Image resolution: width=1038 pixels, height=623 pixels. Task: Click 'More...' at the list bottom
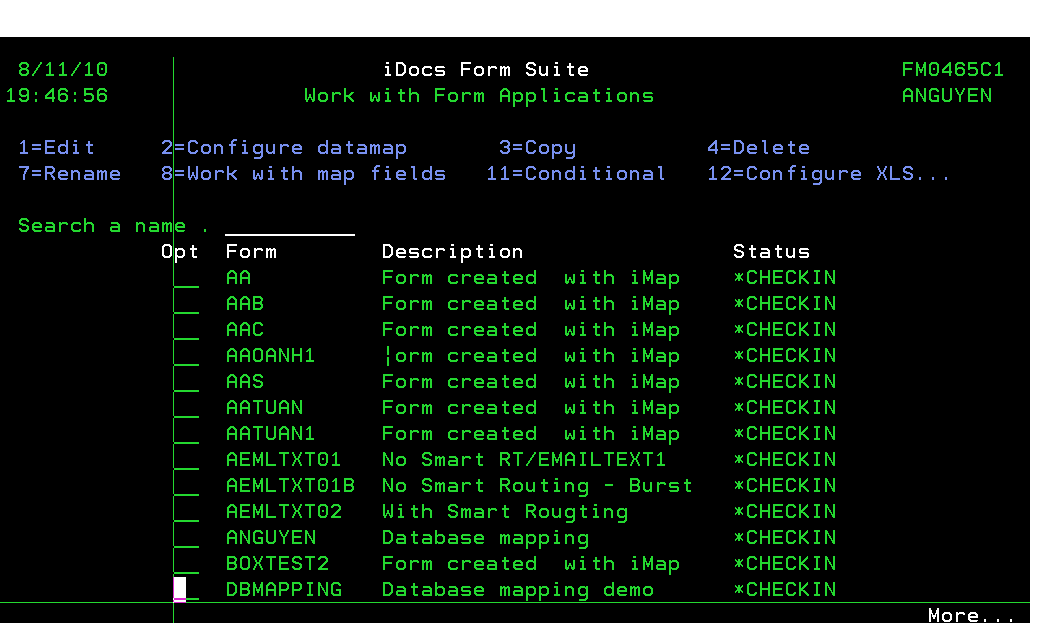pyautogui.click(x=971, y=615)
